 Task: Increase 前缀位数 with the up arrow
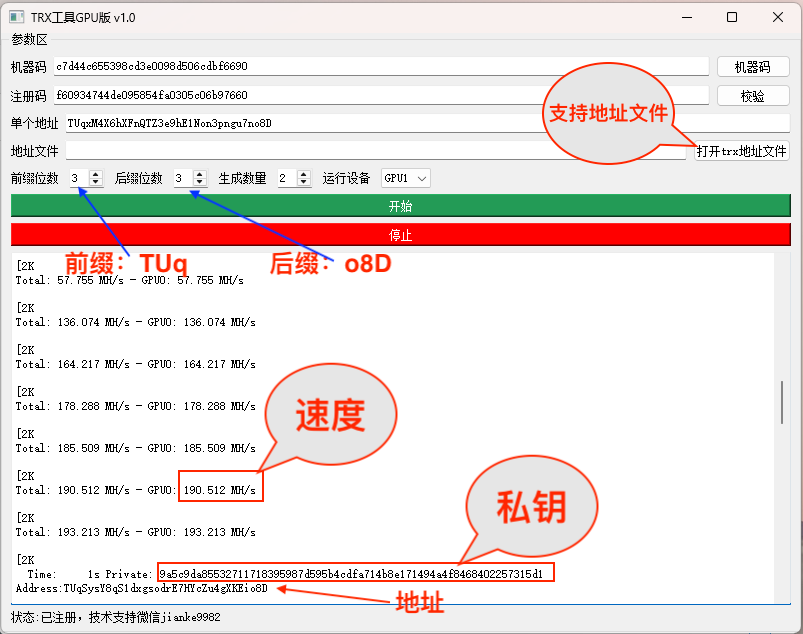tap(96, 174)
